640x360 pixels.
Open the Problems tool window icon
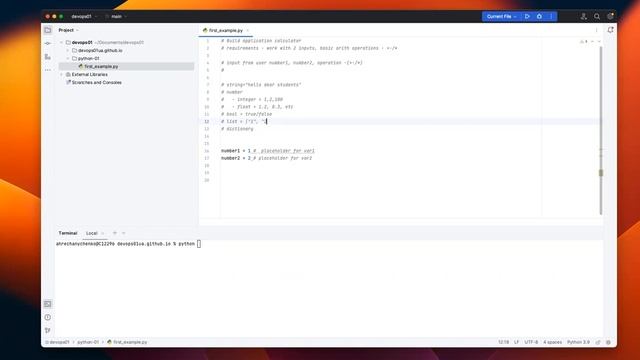point(48,317)
